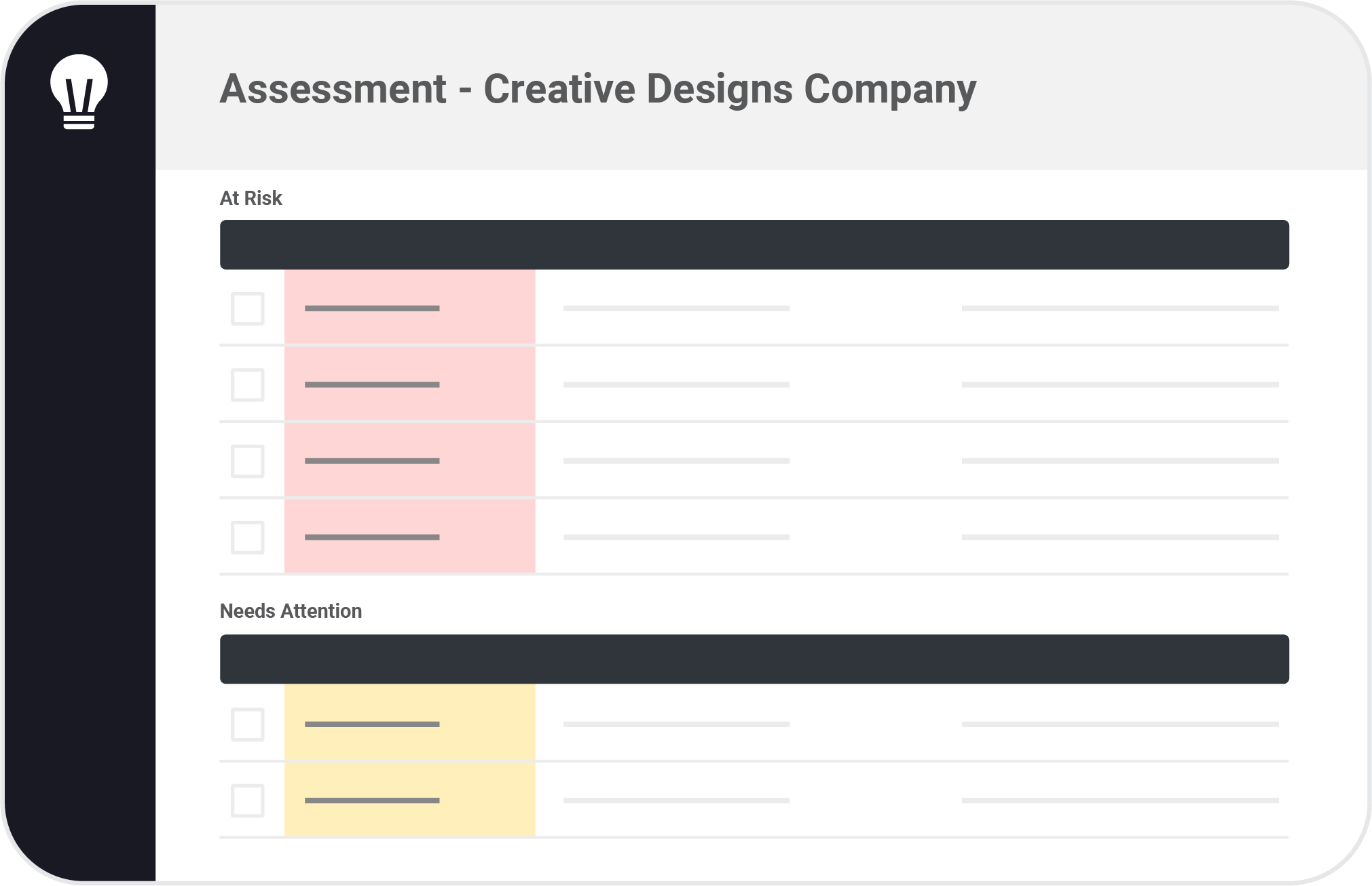This screenshot has height=886, width=1372.
Task: Check the second At Risk row checkbox
Action: coord(247,385)
